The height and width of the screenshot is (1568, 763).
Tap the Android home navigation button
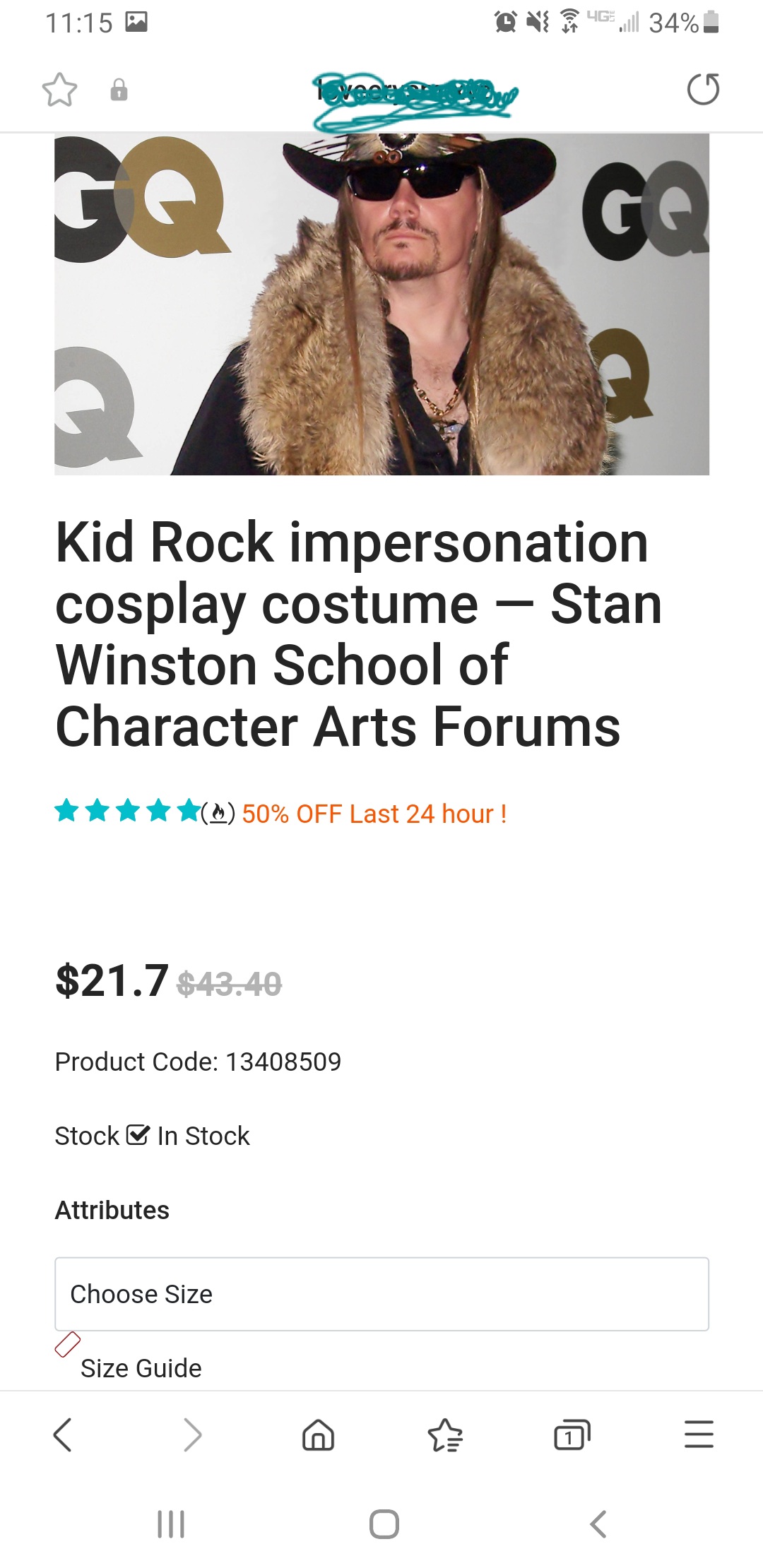[384, 1524]
